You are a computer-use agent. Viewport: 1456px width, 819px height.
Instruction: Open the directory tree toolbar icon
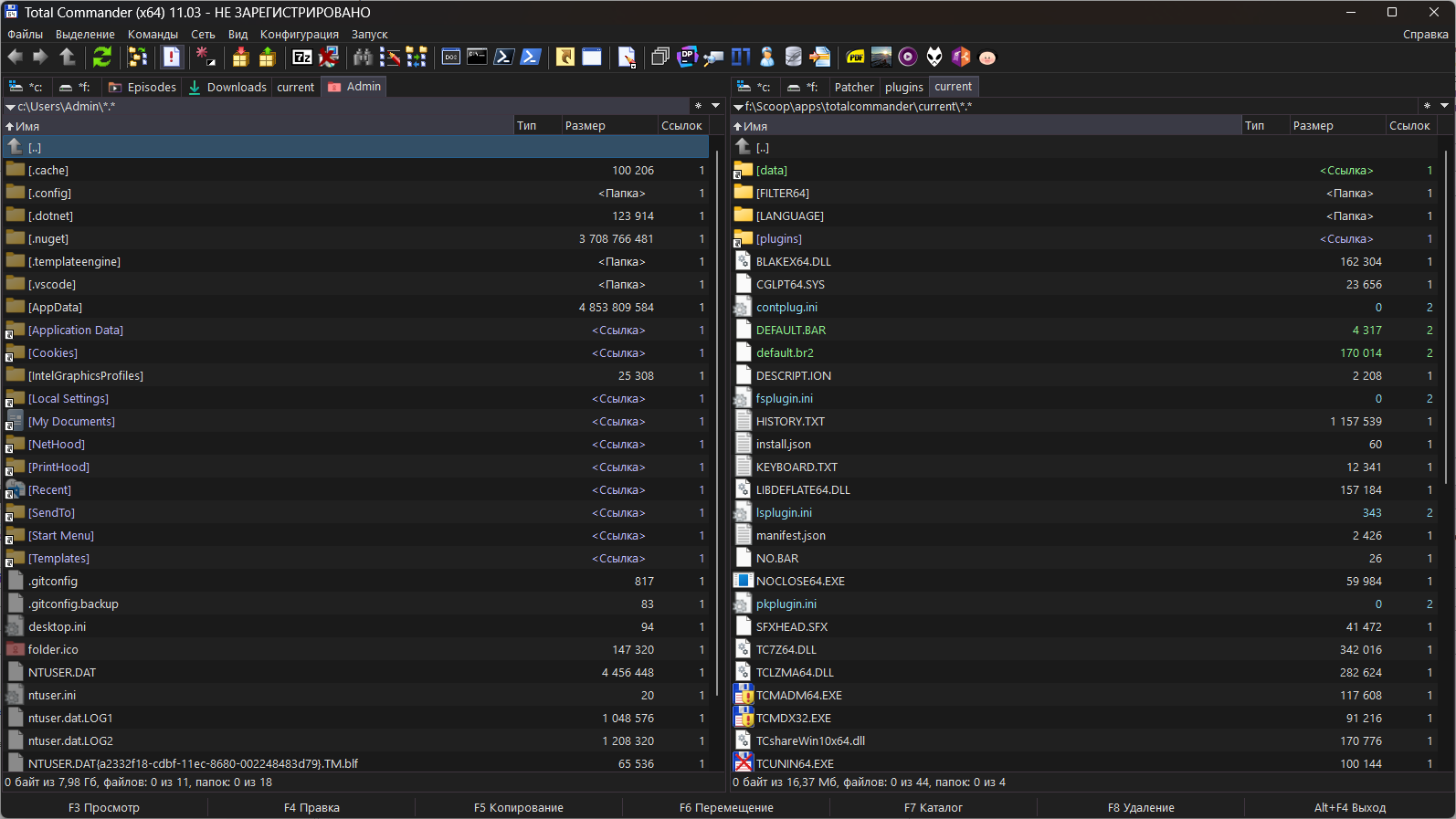pos(138,57)
